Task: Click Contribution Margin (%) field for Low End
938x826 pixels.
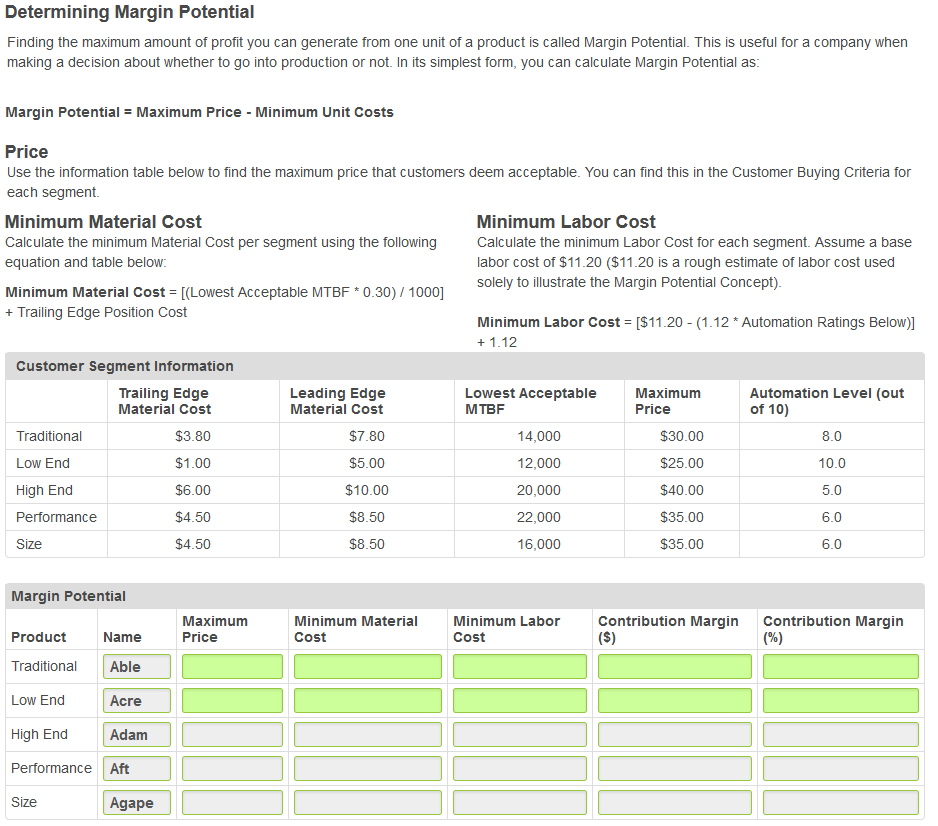Action: [x=840, y=700]
